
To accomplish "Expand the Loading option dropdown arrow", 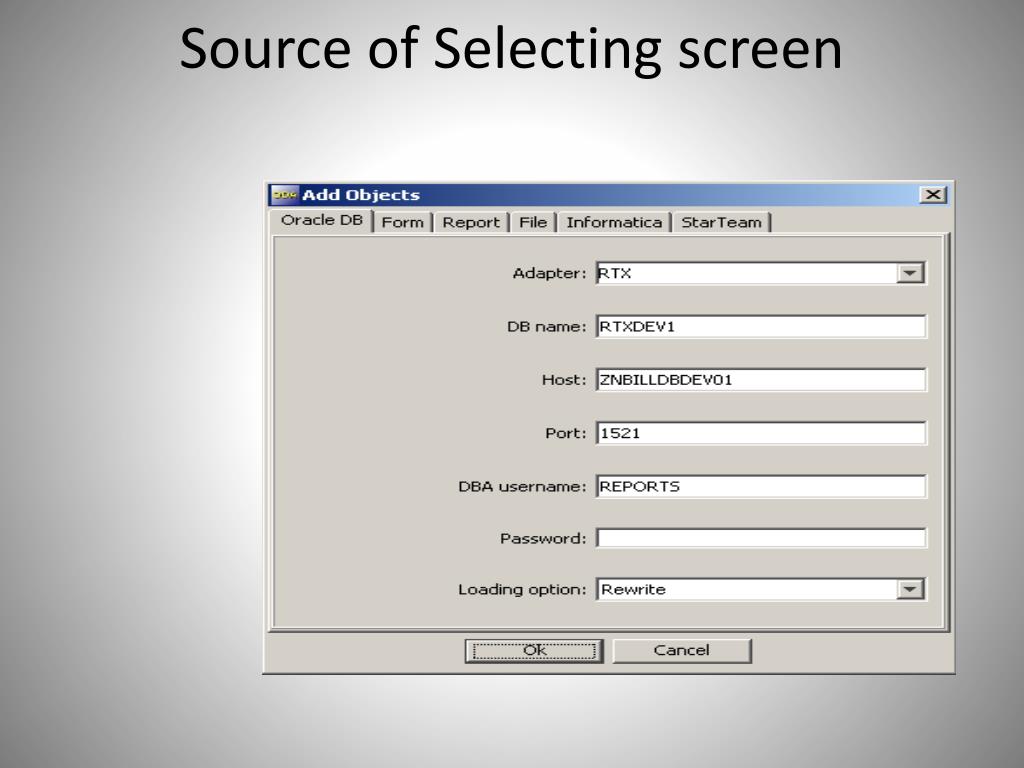I will pyautogui.click(x=909, y=589).
